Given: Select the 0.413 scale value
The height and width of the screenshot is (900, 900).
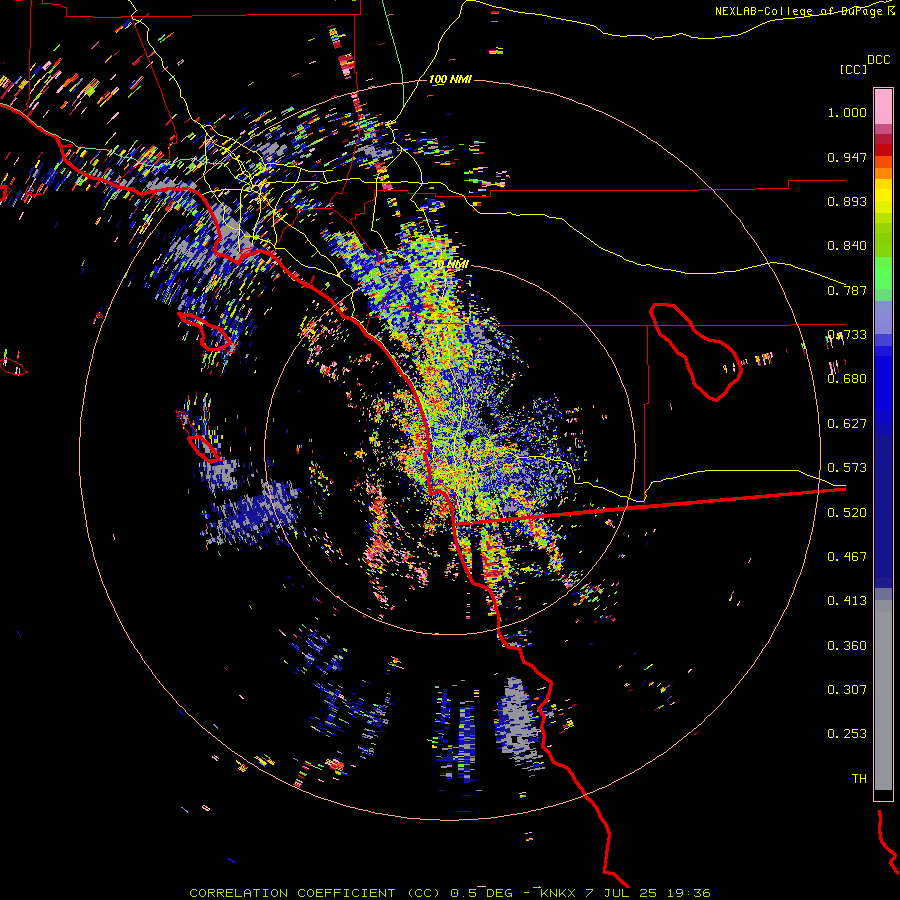Looking at the screenshot, I should click(847, 601).
